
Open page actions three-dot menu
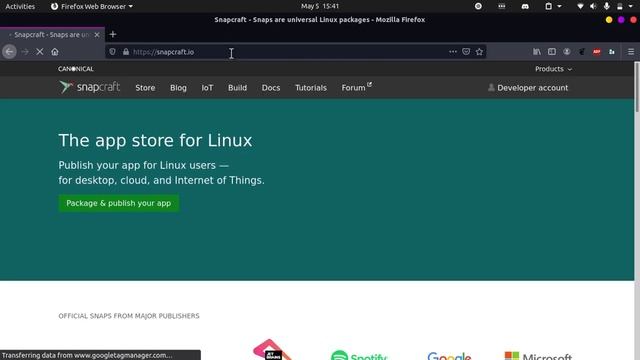[x=453, y=51]
